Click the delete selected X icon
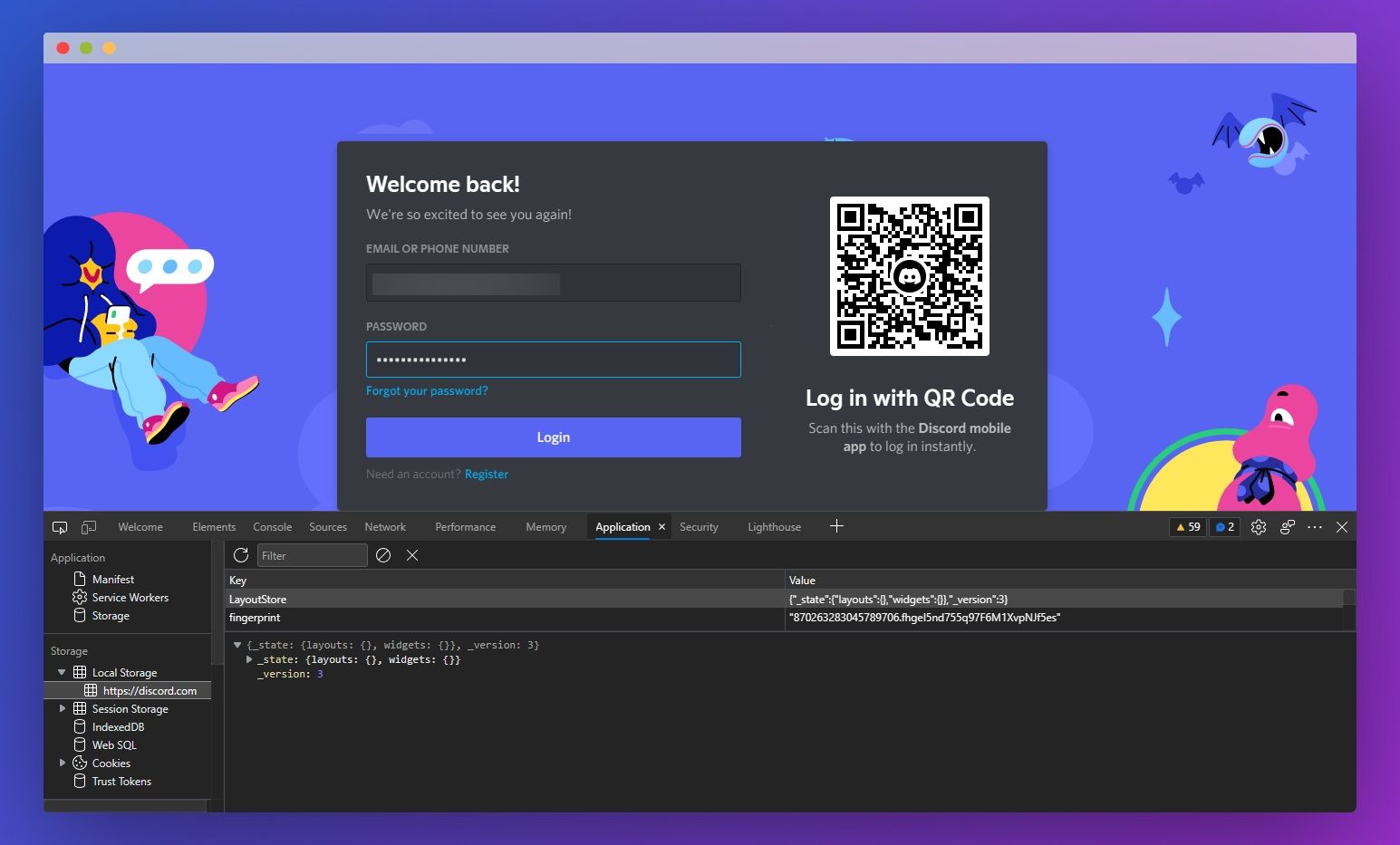Viewport: 1400px width, 845px height. pyautogui.click(x=412, y=555)
